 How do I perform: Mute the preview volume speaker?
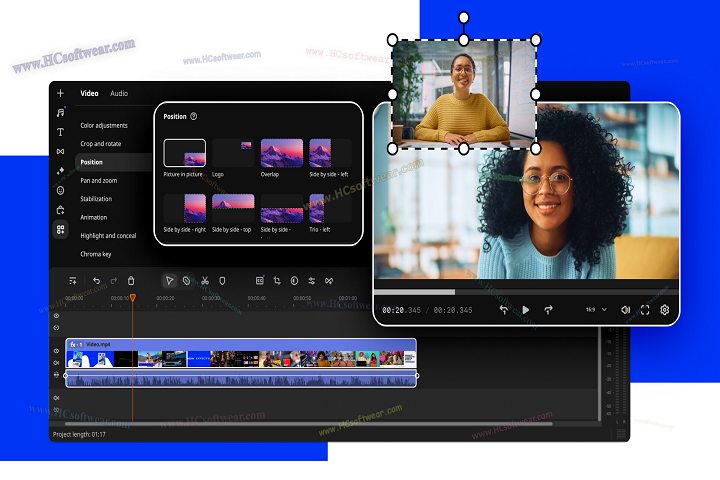pos(625,310)
